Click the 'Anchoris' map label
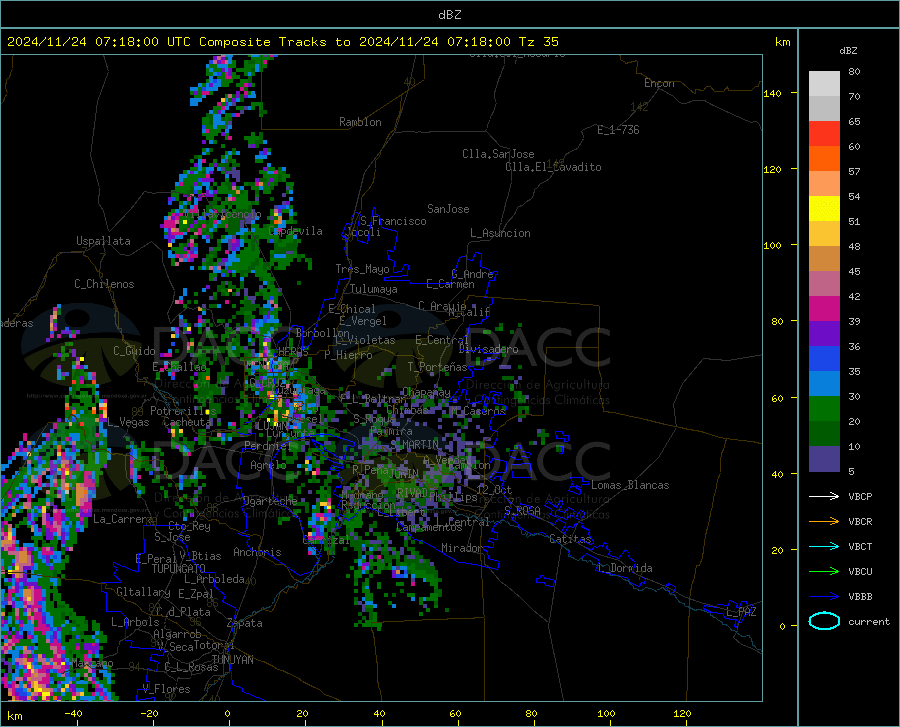 tap(257, 552)
